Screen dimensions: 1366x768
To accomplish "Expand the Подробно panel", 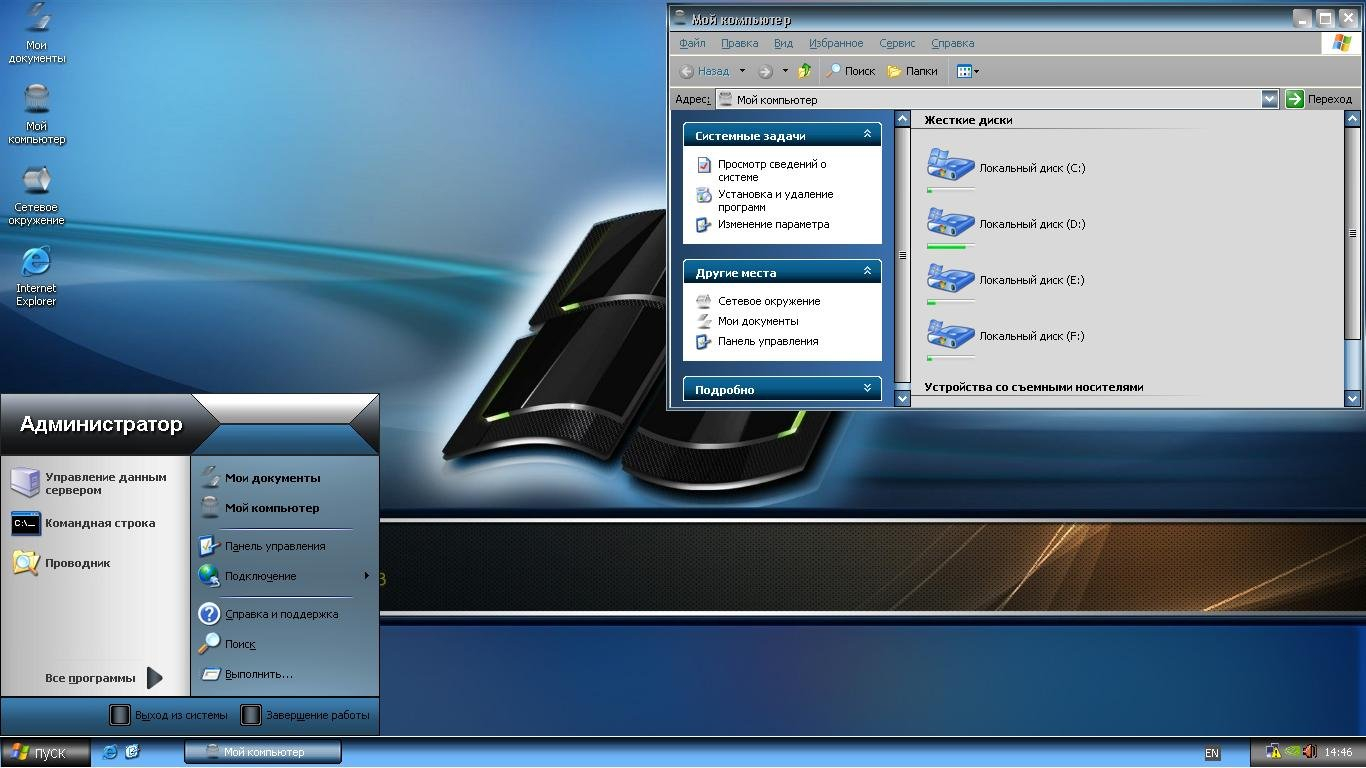I will pos(867,389).
